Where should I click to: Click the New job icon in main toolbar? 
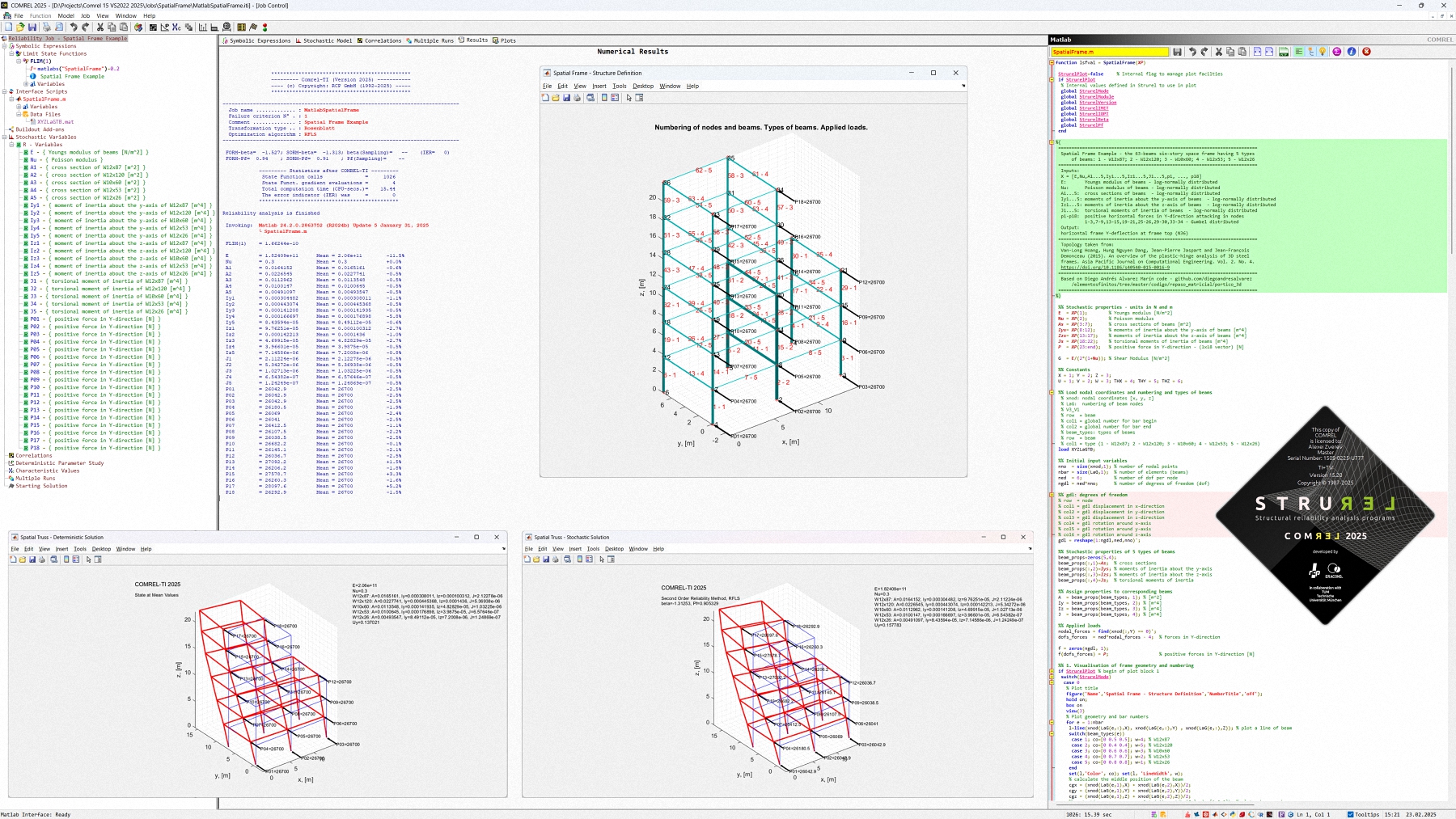[8, 27]
